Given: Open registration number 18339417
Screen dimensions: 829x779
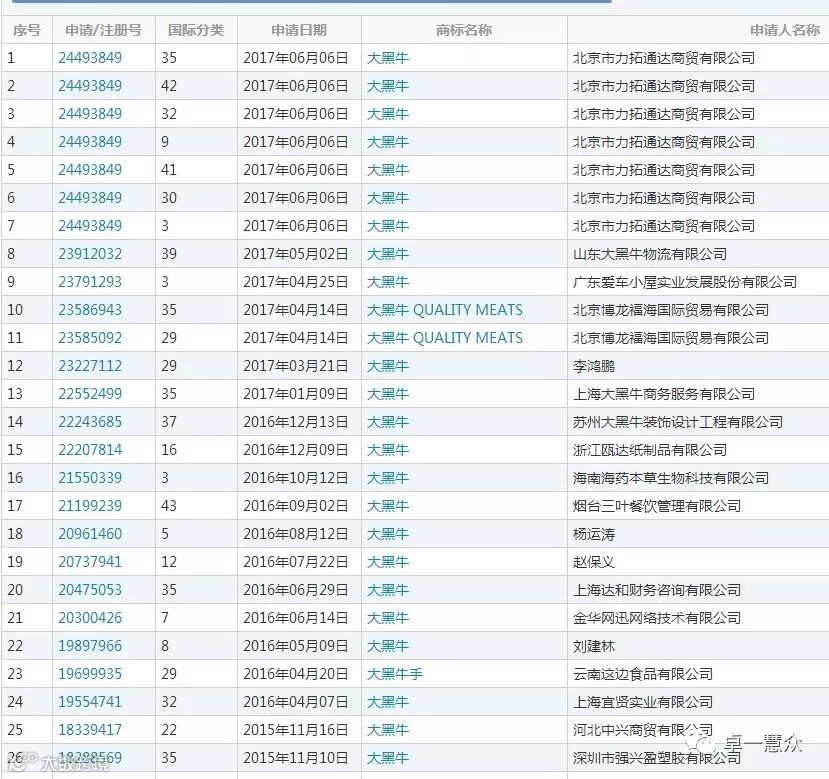Looking at the screenshot, I should (90, 730).
